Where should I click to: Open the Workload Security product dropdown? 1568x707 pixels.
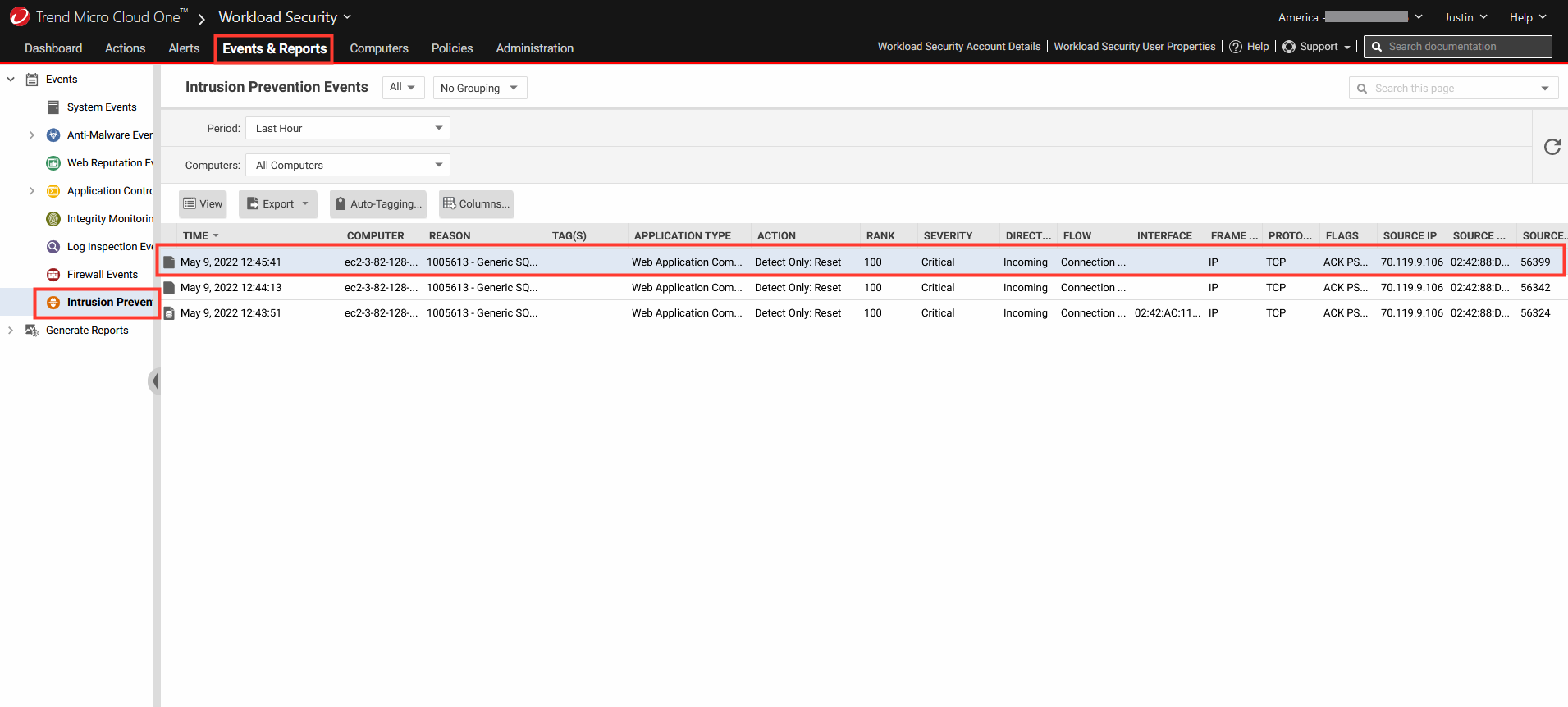coord(285,17)
